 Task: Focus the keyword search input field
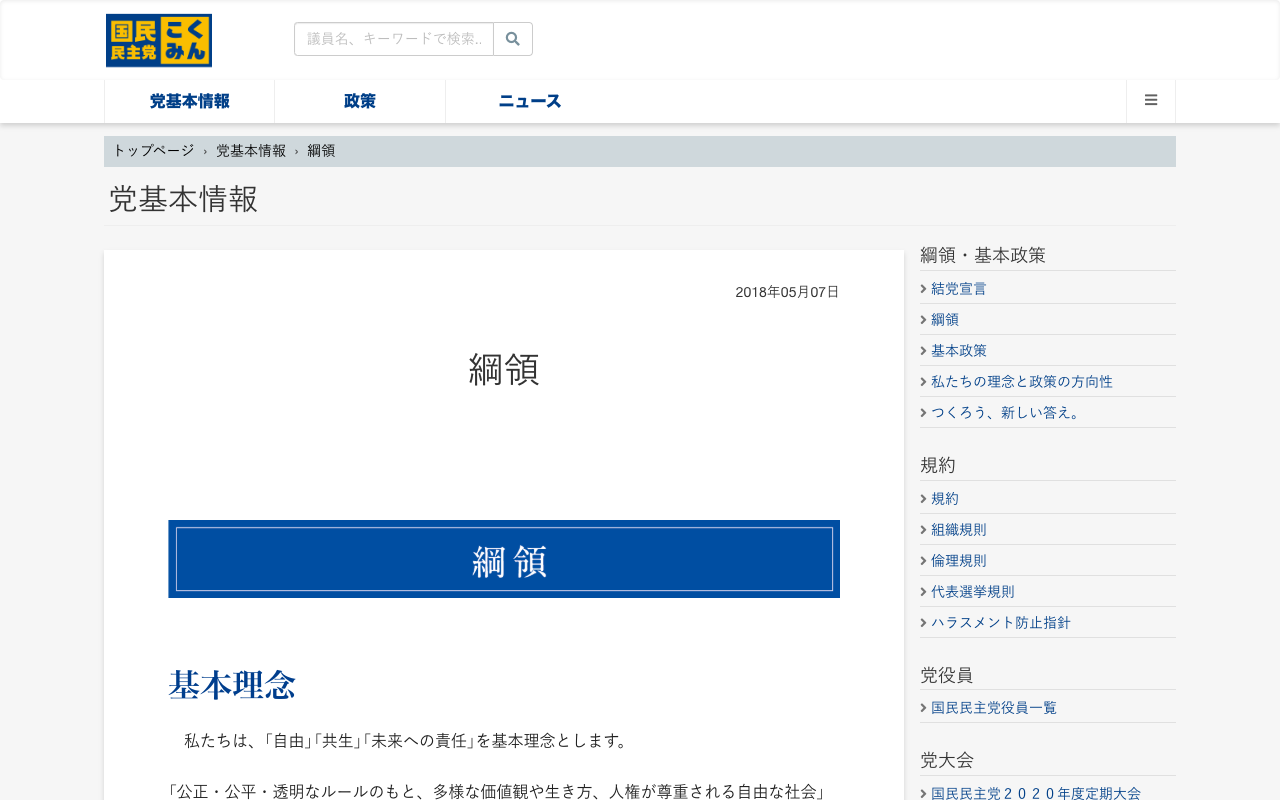394,39
